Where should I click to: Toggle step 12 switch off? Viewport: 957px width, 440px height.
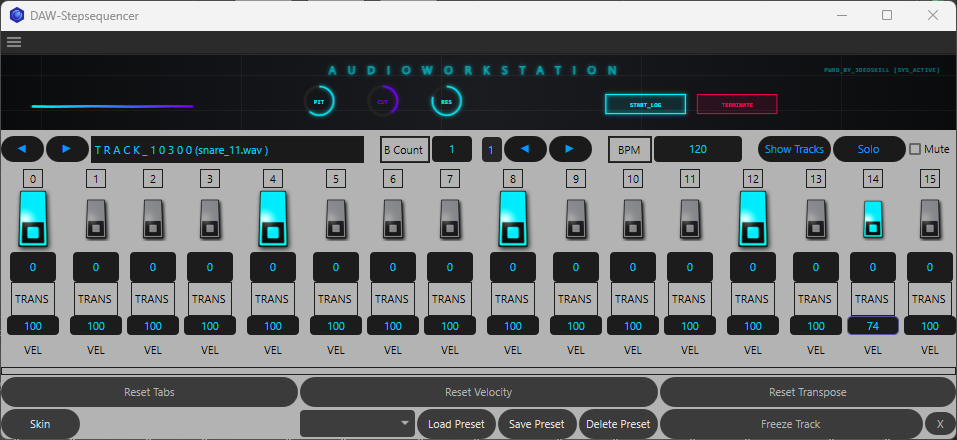point(753,219)
